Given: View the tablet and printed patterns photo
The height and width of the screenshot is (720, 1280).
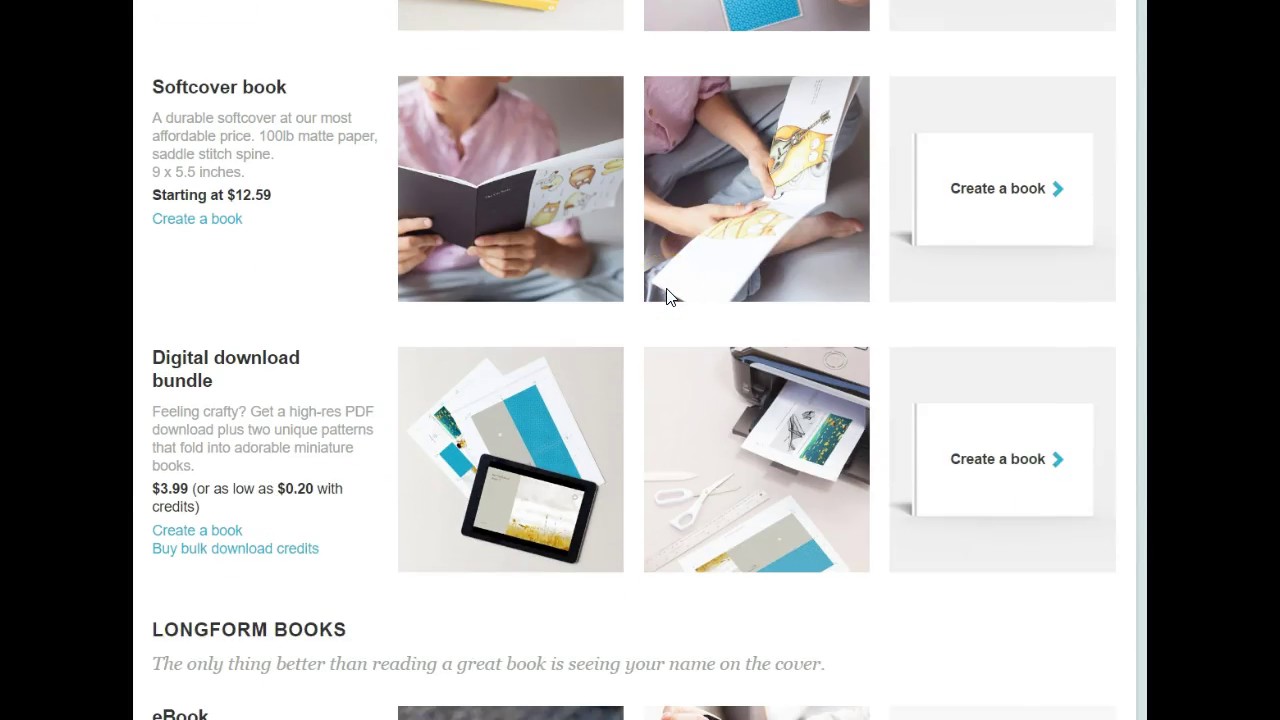Looking at the screenshot, I should point(510,460).
